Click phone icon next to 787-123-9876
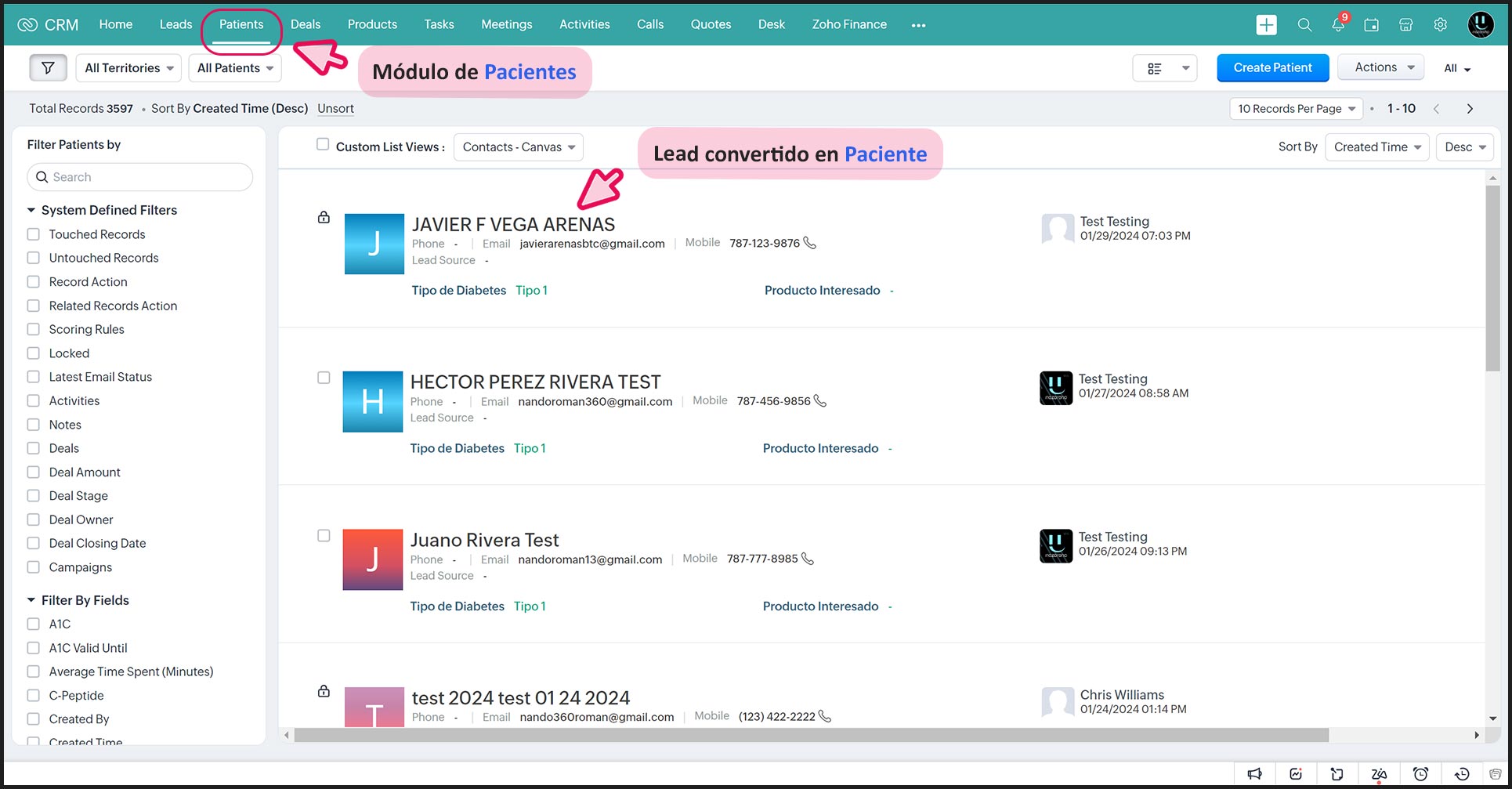 [x=810, y=243]
